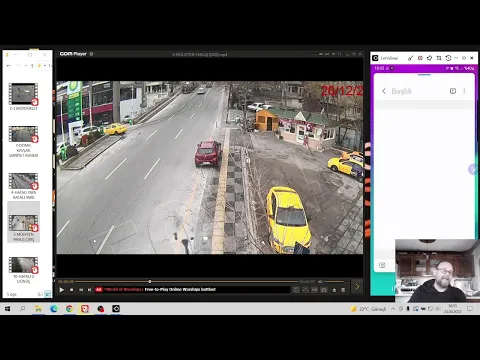Open File Explorer from the taskbar
This screenshot has width=480, height=360.
pyautogui.click(x=38, y=309)
